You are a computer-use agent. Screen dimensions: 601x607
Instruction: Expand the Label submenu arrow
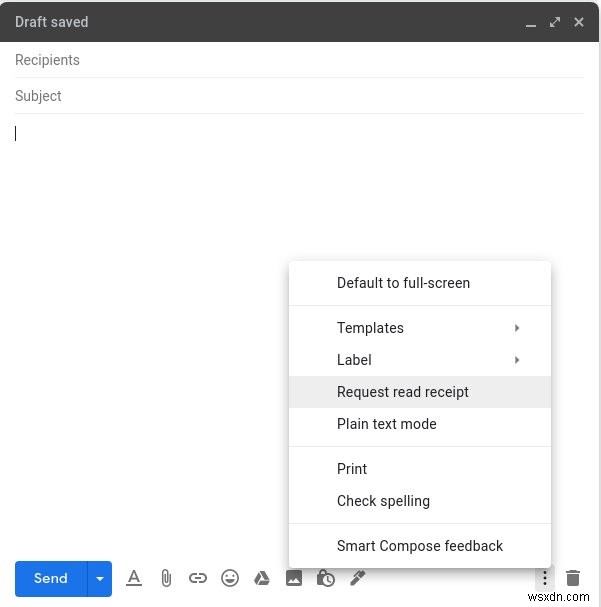pyautogui.click(x=517, y=360)
